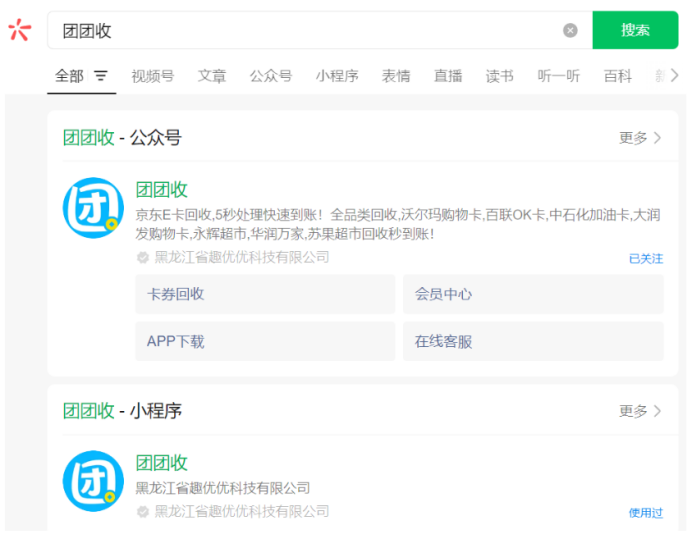
Task: Click the green 搜索 button
Action: (635, 30)
